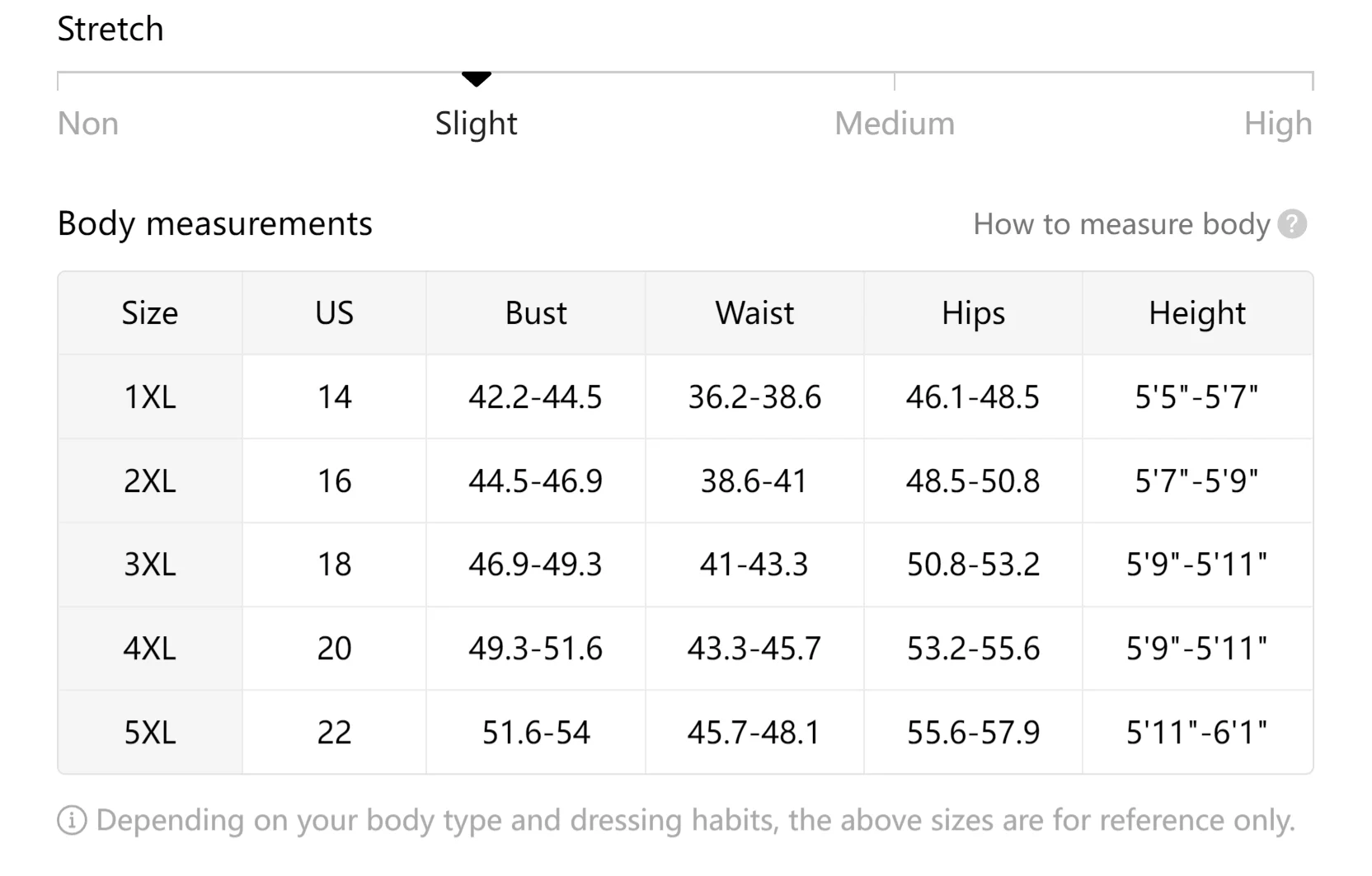Open the How to measure body link
Image resolution: width=1372 pixels, height=876 pixels.
pos(1121,224)
